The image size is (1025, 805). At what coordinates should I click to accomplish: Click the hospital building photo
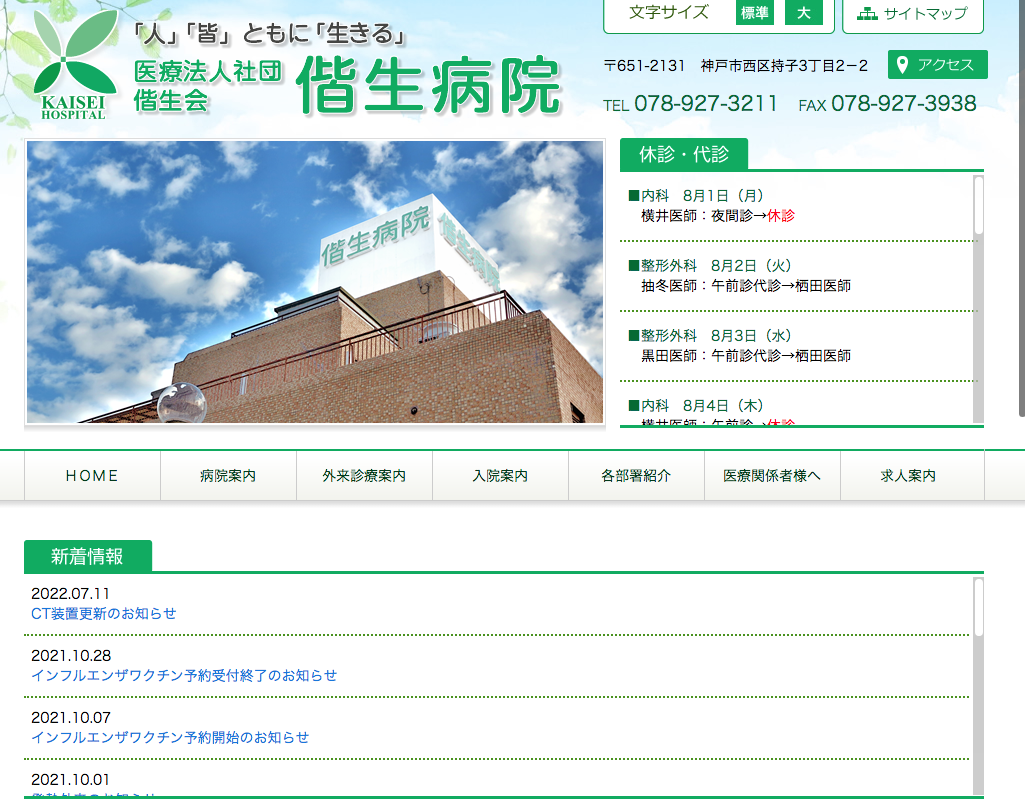click(315, 282)
